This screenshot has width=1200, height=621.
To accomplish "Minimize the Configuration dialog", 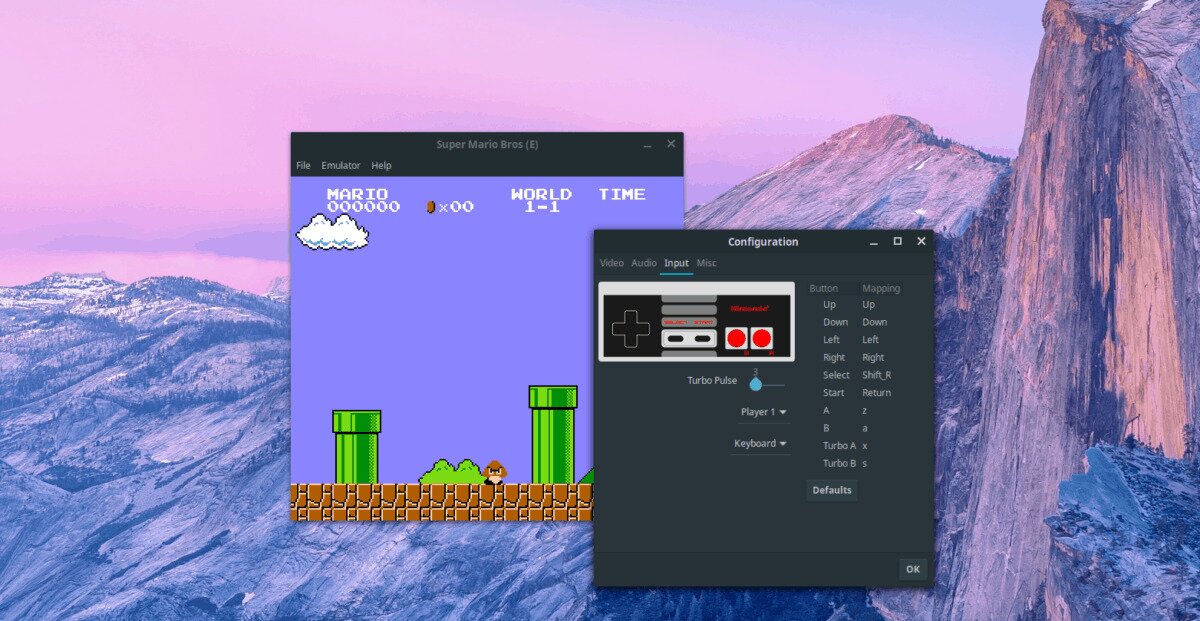I will point(873,242).
